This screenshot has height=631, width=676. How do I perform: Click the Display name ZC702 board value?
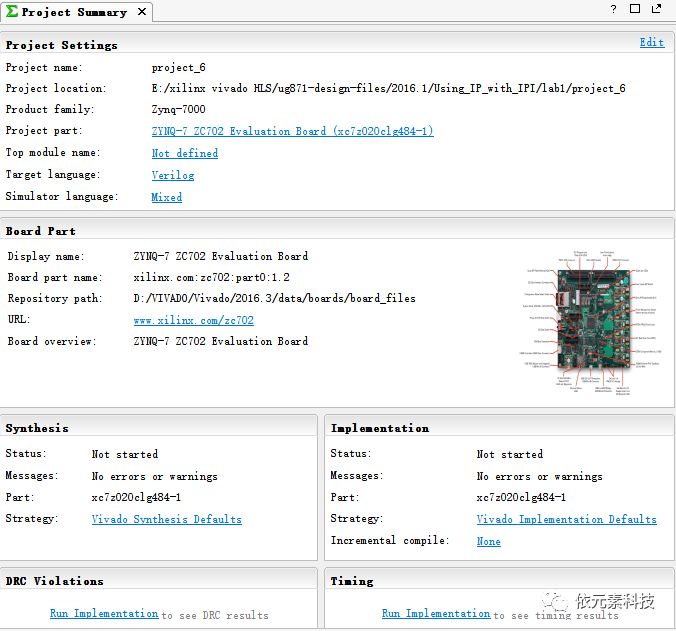(221, 256)
